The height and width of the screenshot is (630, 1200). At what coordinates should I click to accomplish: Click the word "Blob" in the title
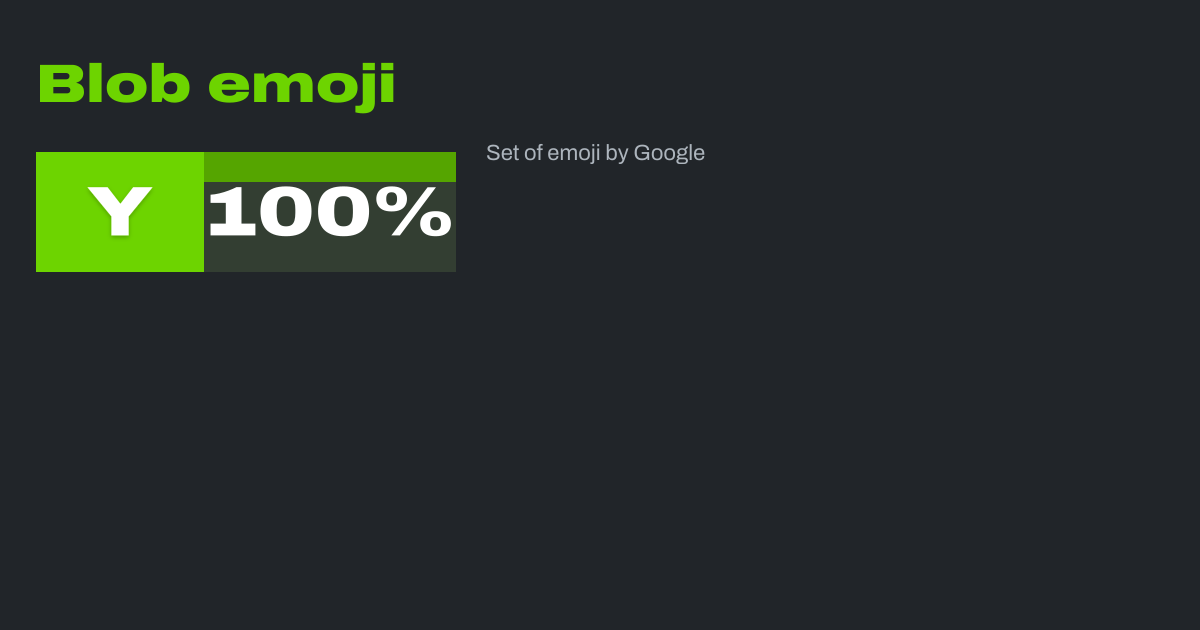[x=114, y=85]
